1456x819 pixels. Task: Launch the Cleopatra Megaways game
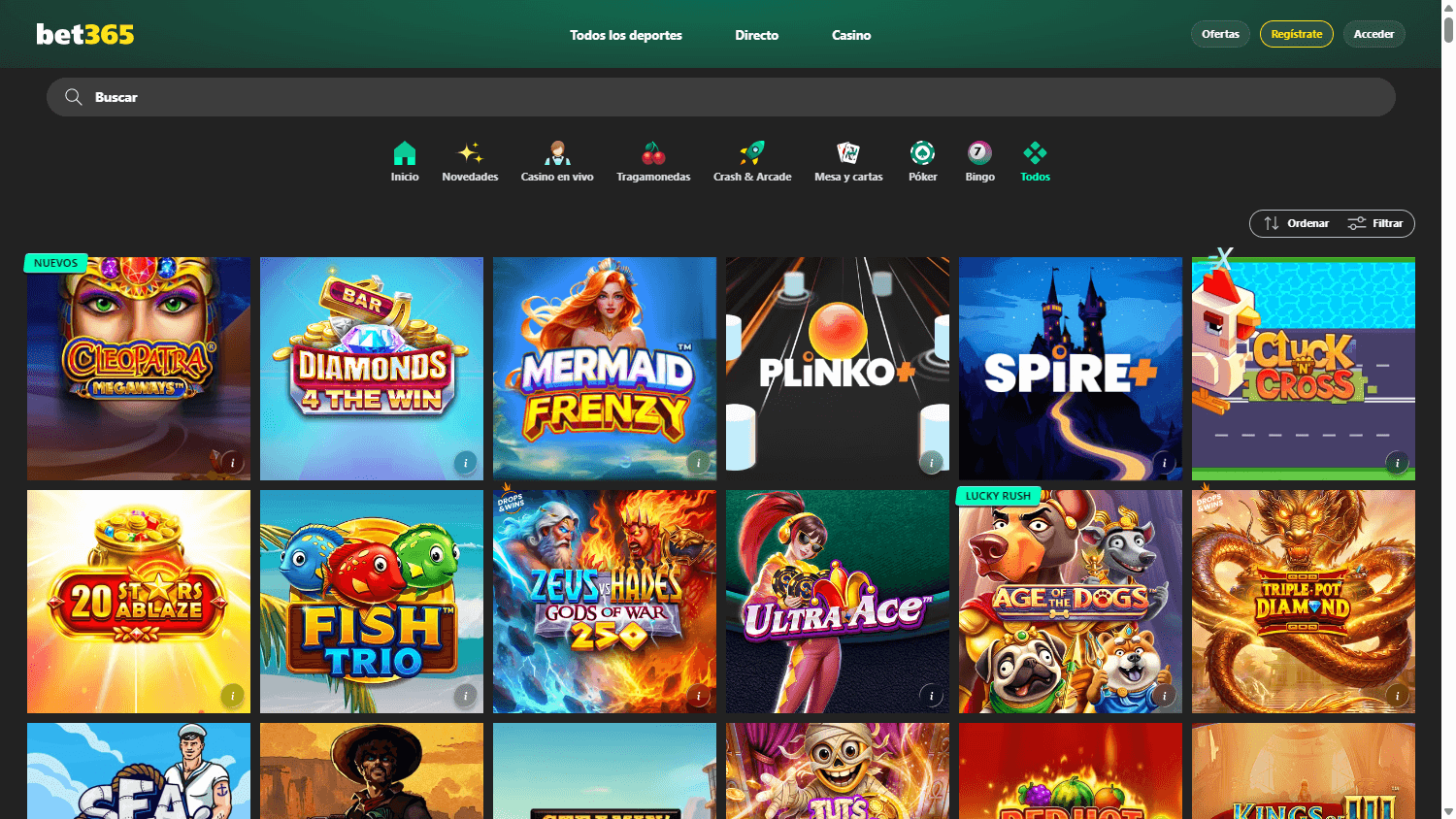(x=139, y=369)
